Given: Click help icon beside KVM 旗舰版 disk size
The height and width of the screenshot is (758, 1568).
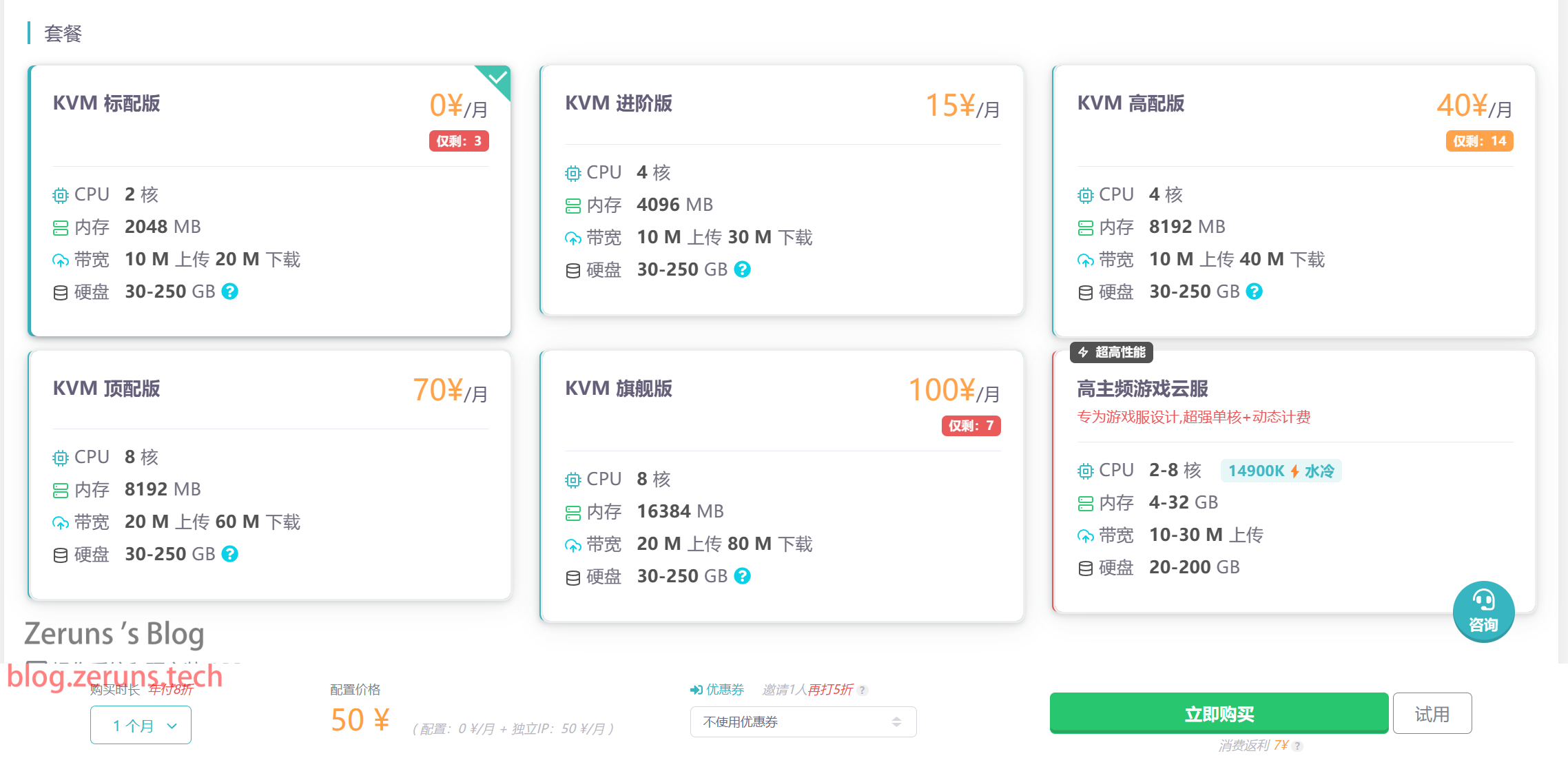Looking at the screenshot, I should pos(742,576).
